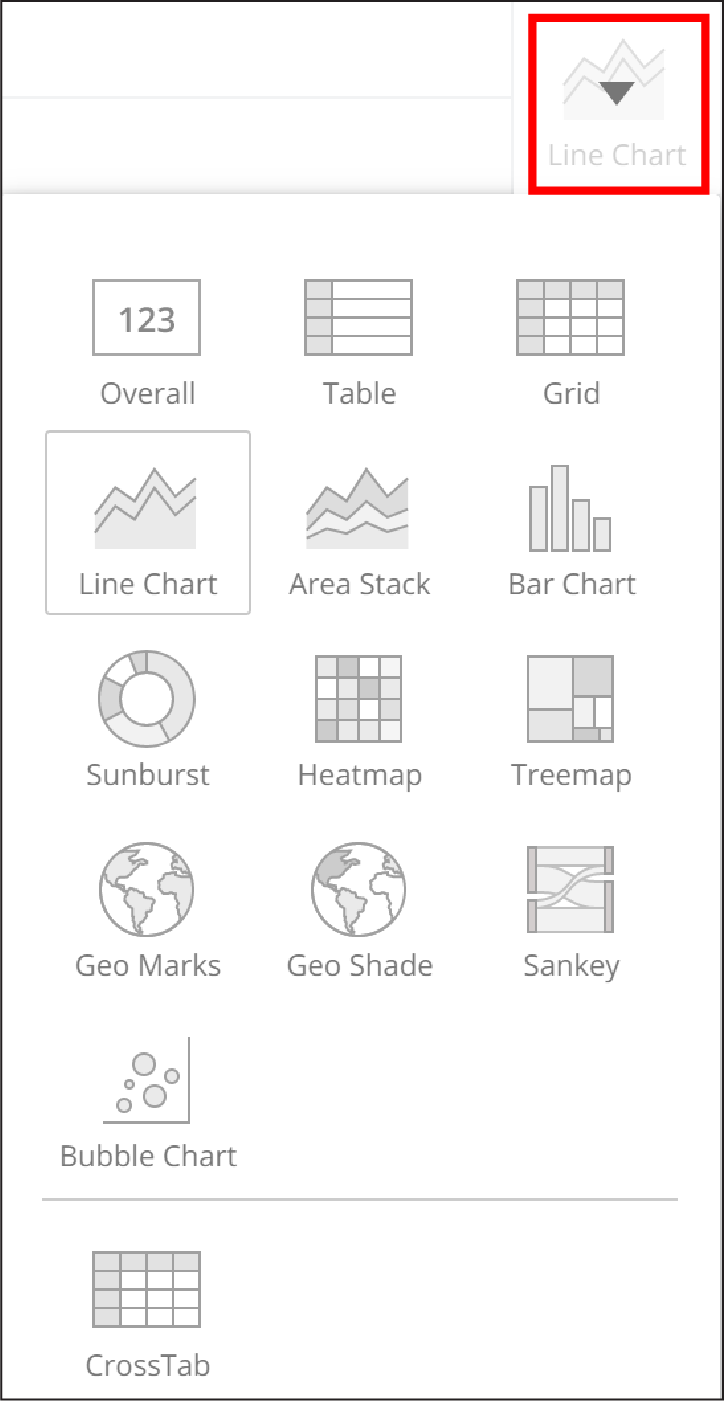The width and height of the screenshot is (724, 1401).
Task: Select the CrossTab icon
Action: pos(147,1289)
